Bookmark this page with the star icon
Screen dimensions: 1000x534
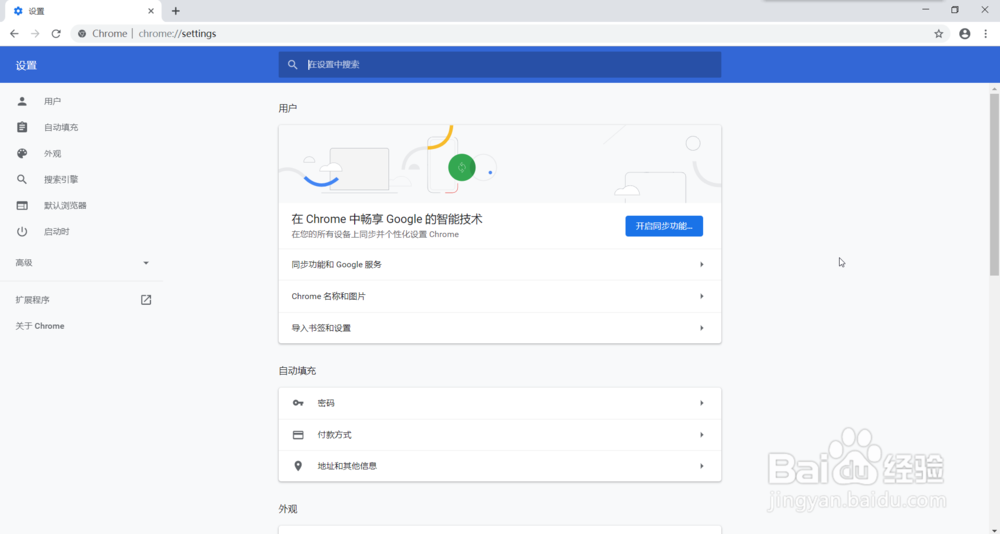pos(938,34)
